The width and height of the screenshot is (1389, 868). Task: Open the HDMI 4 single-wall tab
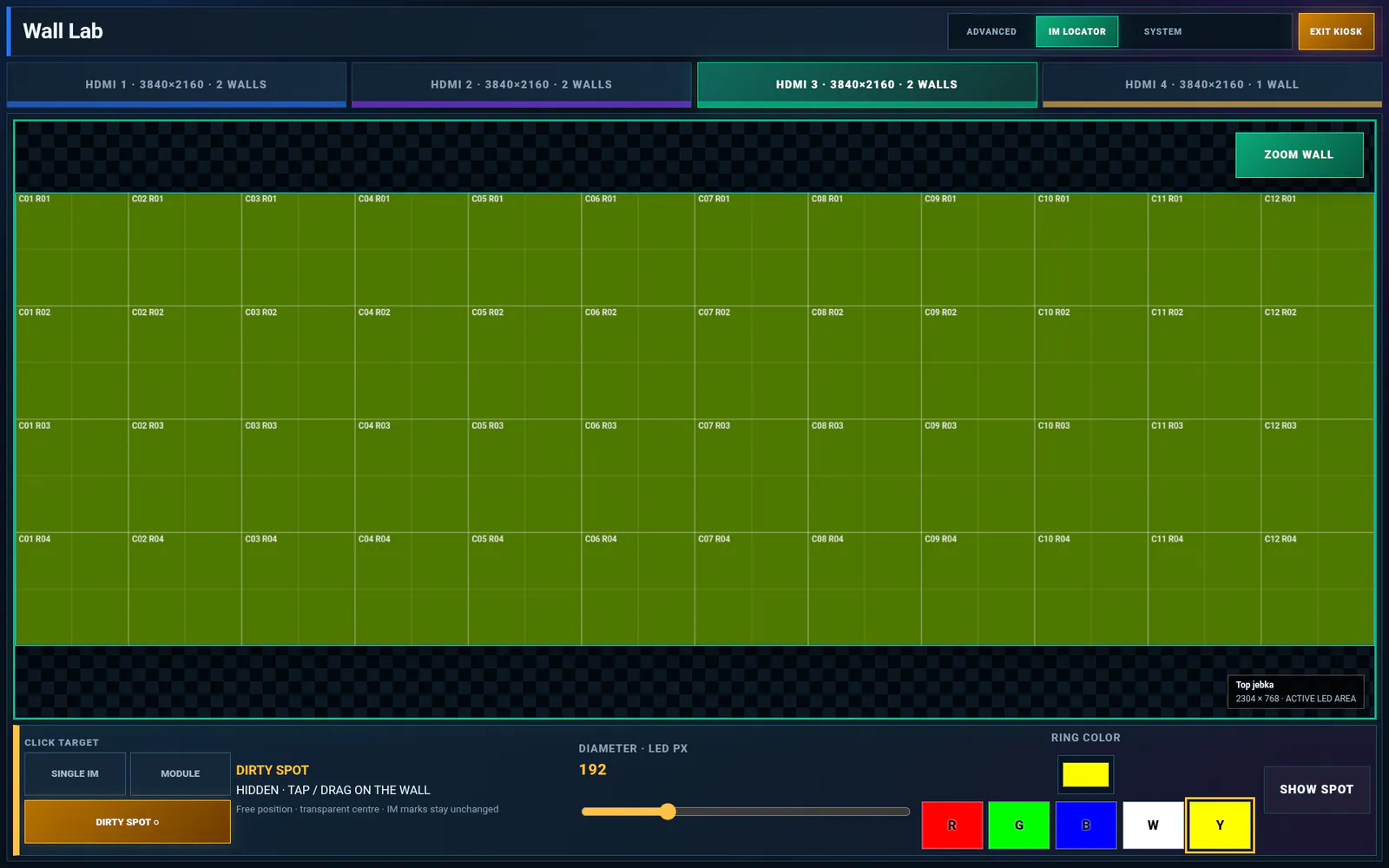(1212, 84)
